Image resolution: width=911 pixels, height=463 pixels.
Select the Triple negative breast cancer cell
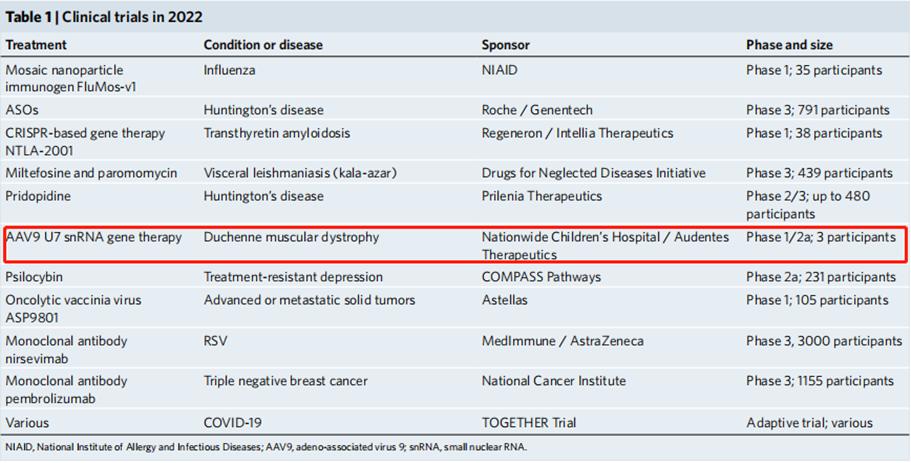(x=286, y=381)
